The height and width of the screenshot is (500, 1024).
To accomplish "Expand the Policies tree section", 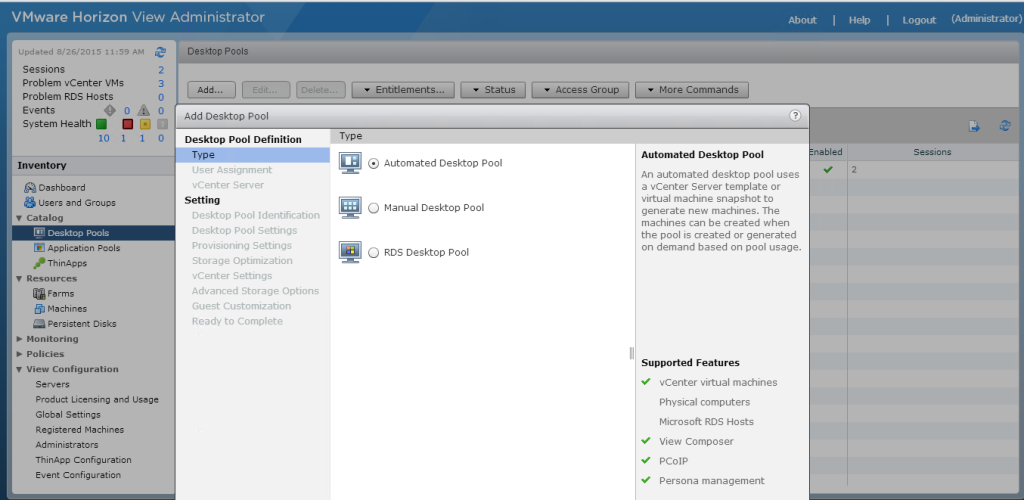I will [x=20, y=354].
